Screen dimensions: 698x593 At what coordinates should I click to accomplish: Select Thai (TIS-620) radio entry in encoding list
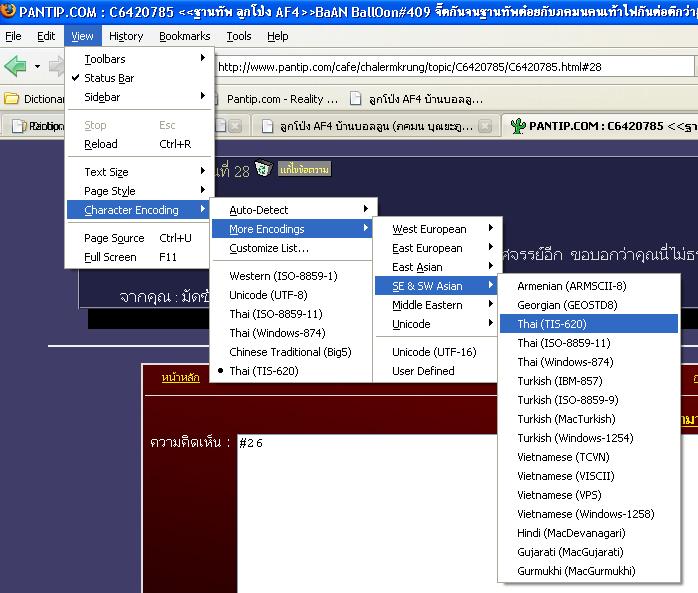291,371
